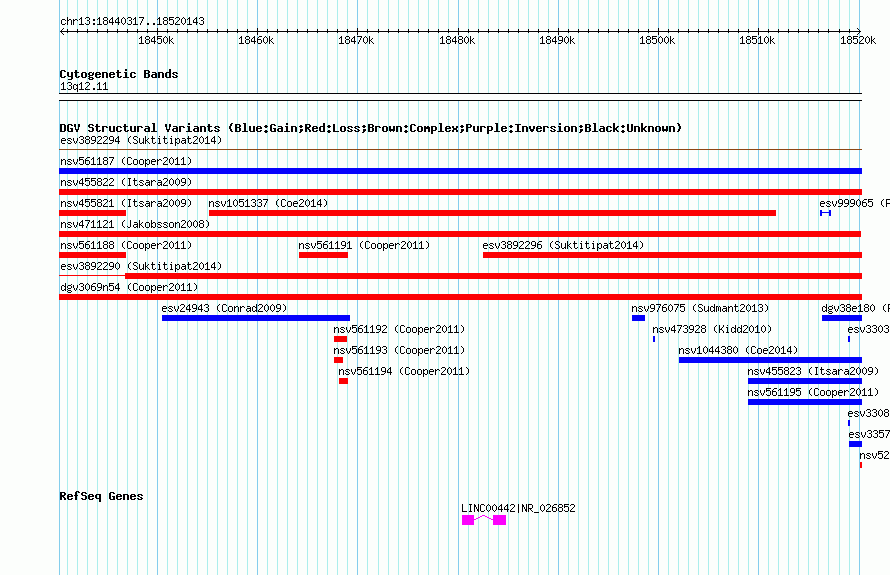Click the 18500k ruler position label
890x575 pixels.
(657, 40)
